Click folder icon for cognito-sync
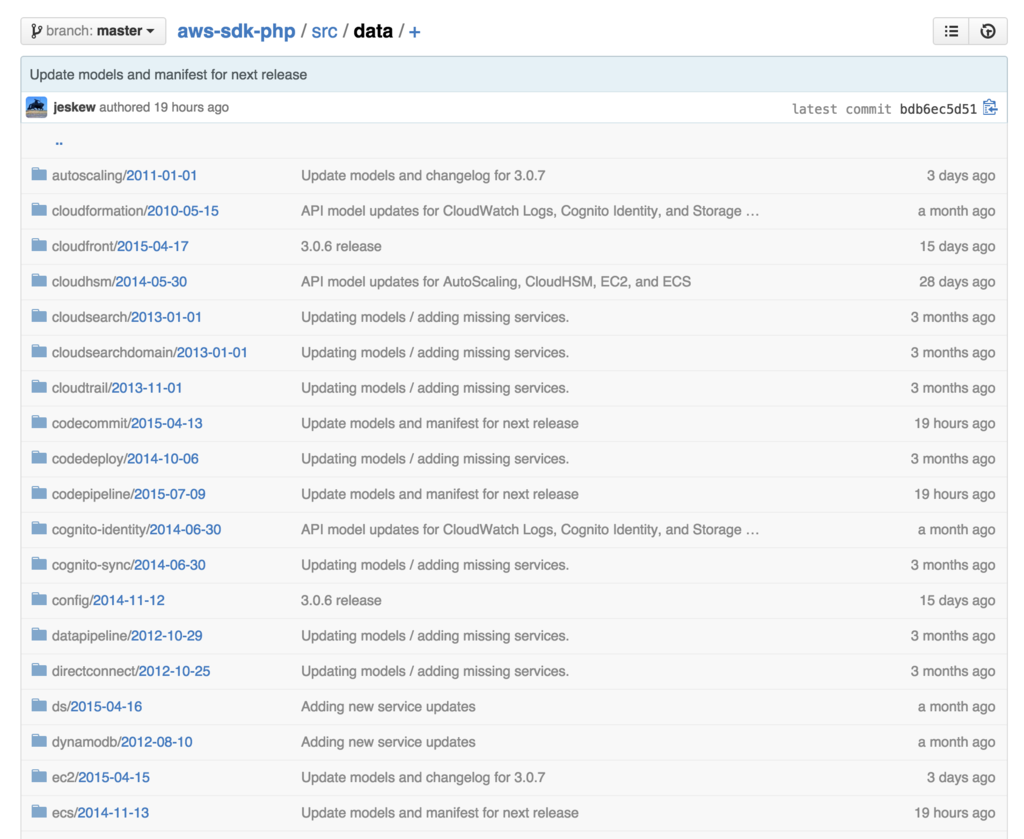The image size is (1024, 839). pos(39,563)
